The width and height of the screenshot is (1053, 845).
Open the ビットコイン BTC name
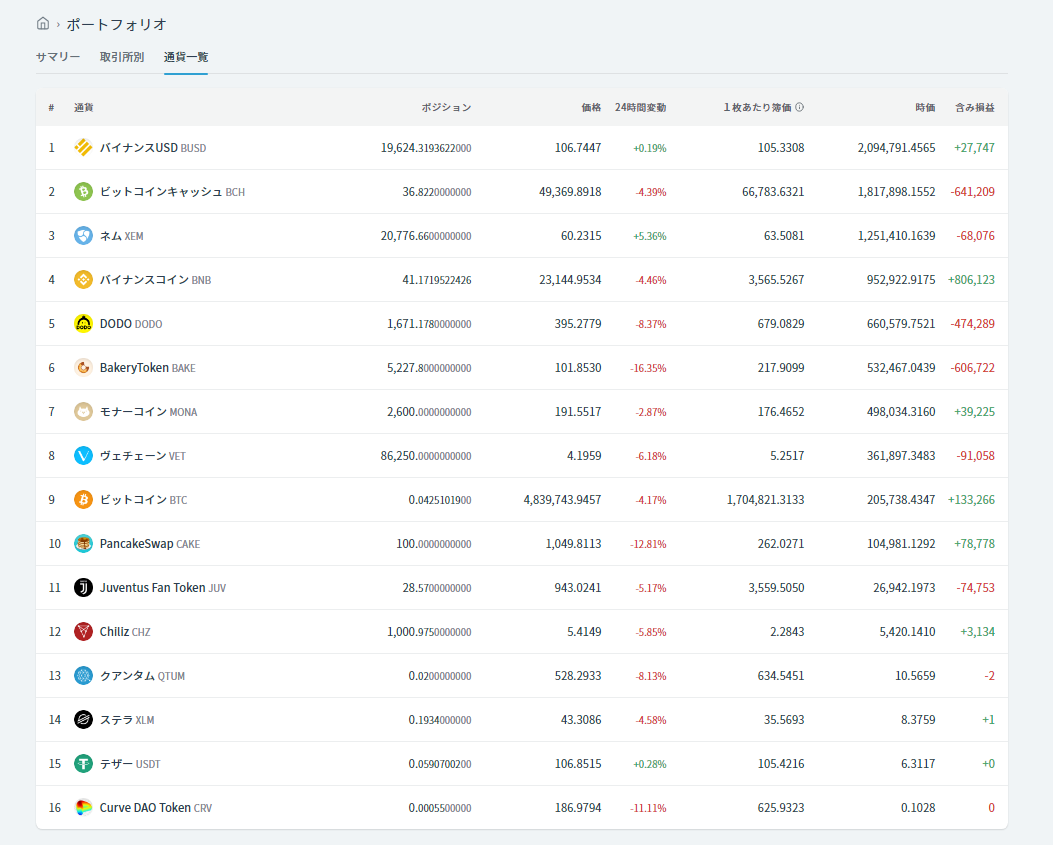click(144, 500)
